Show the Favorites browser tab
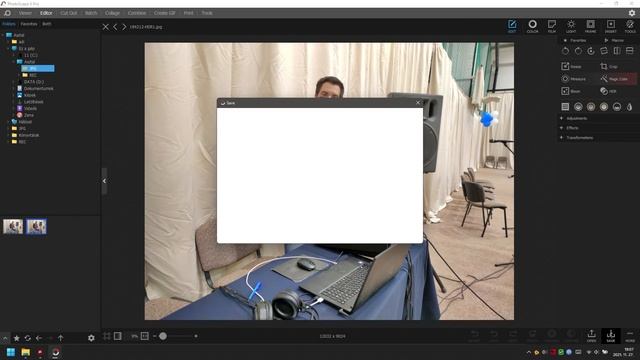Image resolution: width=640 pixels, height=360 pixels. click(x=29, y=24)
